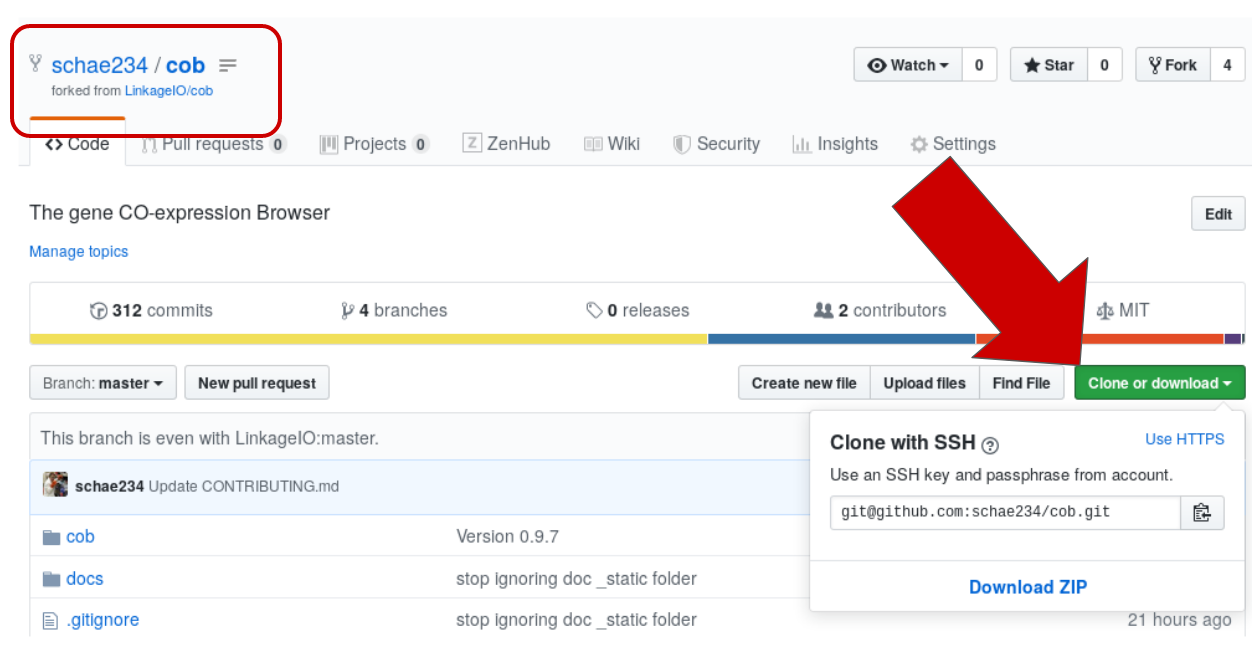The height and width of the screenshot is (647, 1254).
Task: Open the .gitignore file
Action: (103, 620)
